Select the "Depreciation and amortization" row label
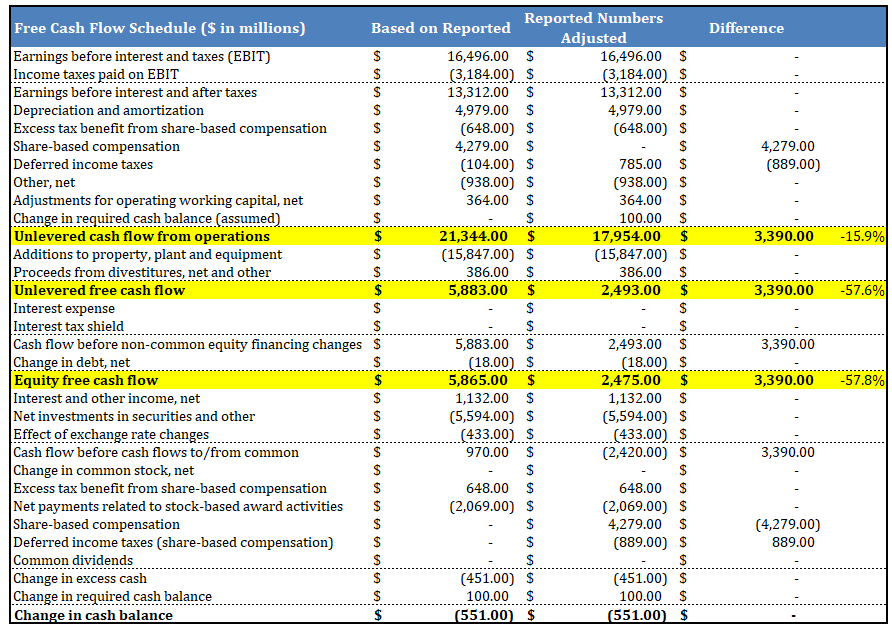892x625 pixels. coord(95,111)
